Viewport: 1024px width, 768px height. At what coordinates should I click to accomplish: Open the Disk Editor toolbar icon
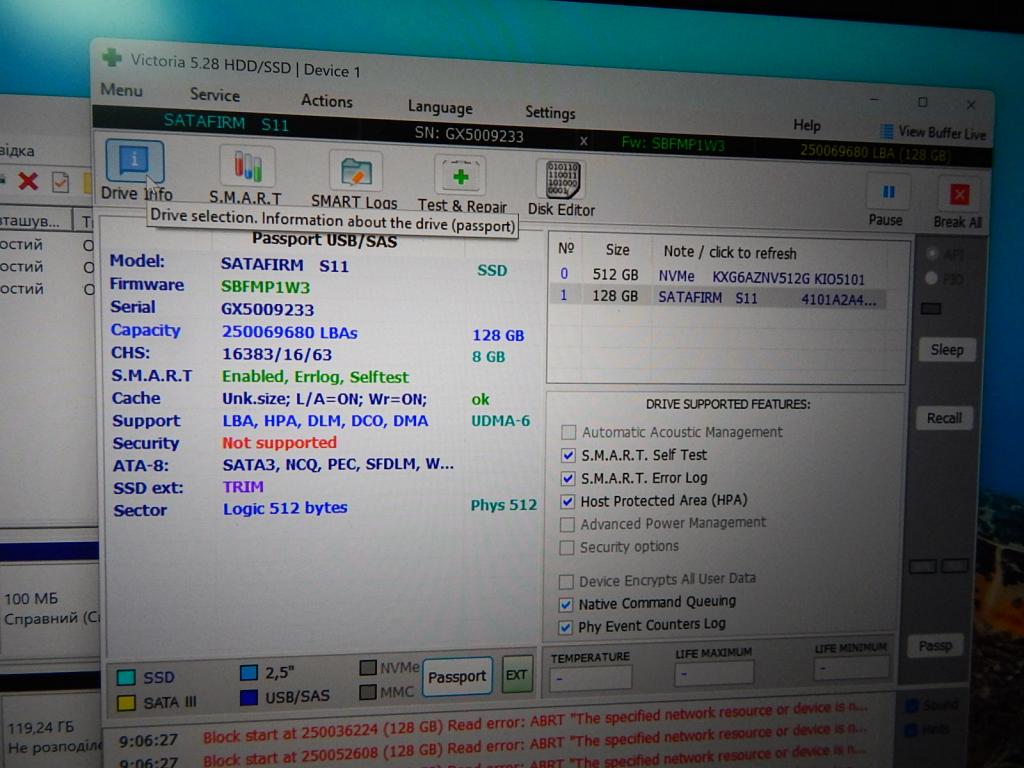561,179
